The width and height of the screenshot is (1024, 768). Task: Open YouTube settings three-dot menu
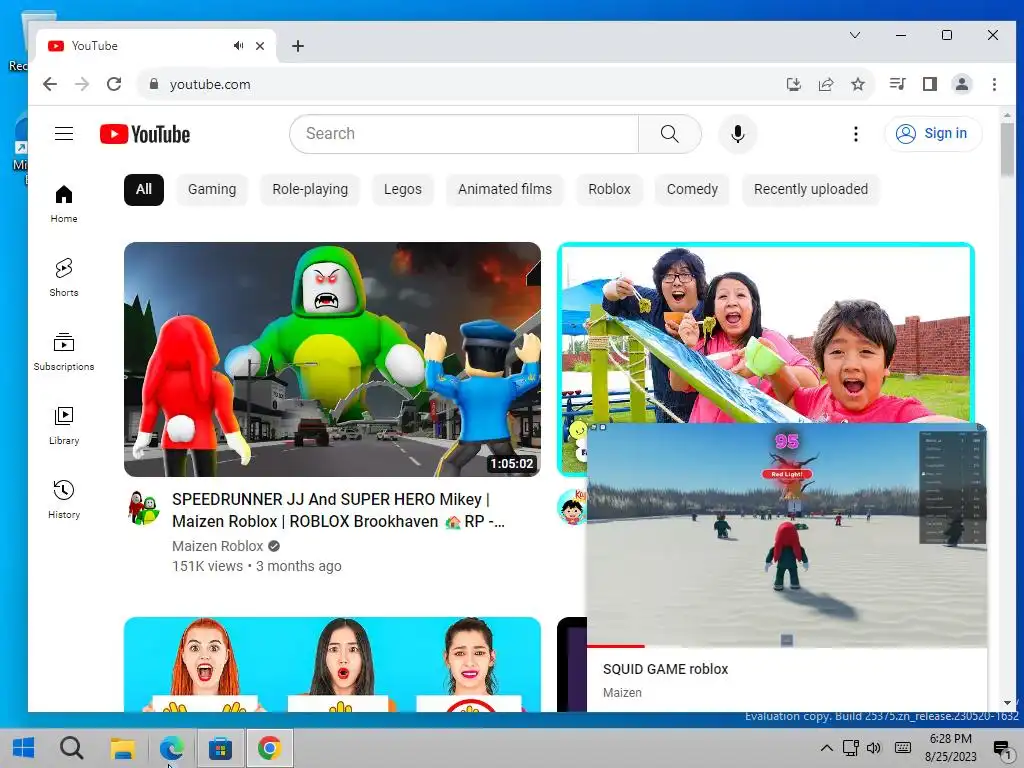pyautogui.click(x=856, y=134)
